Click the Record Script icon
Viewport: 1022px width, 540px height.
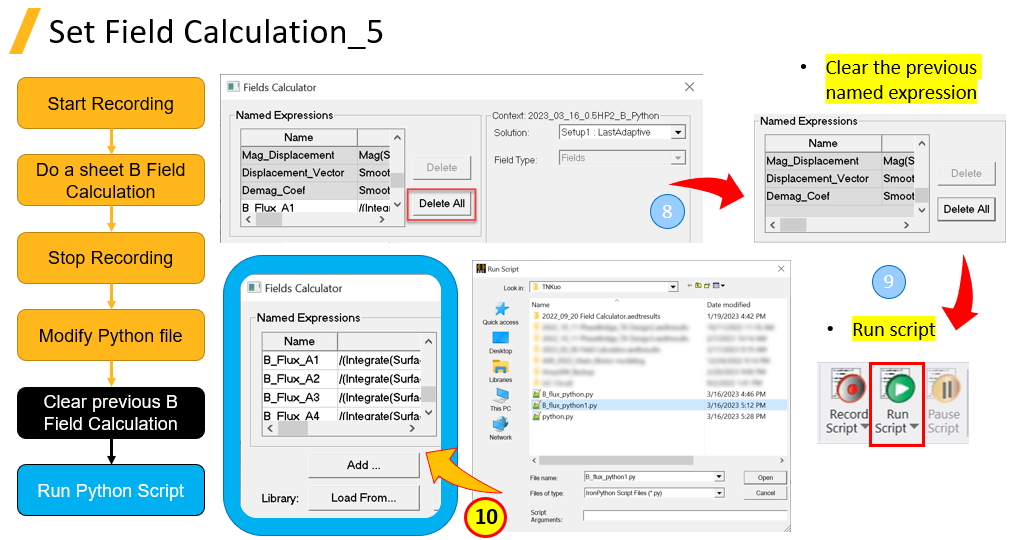click(848, 388)
